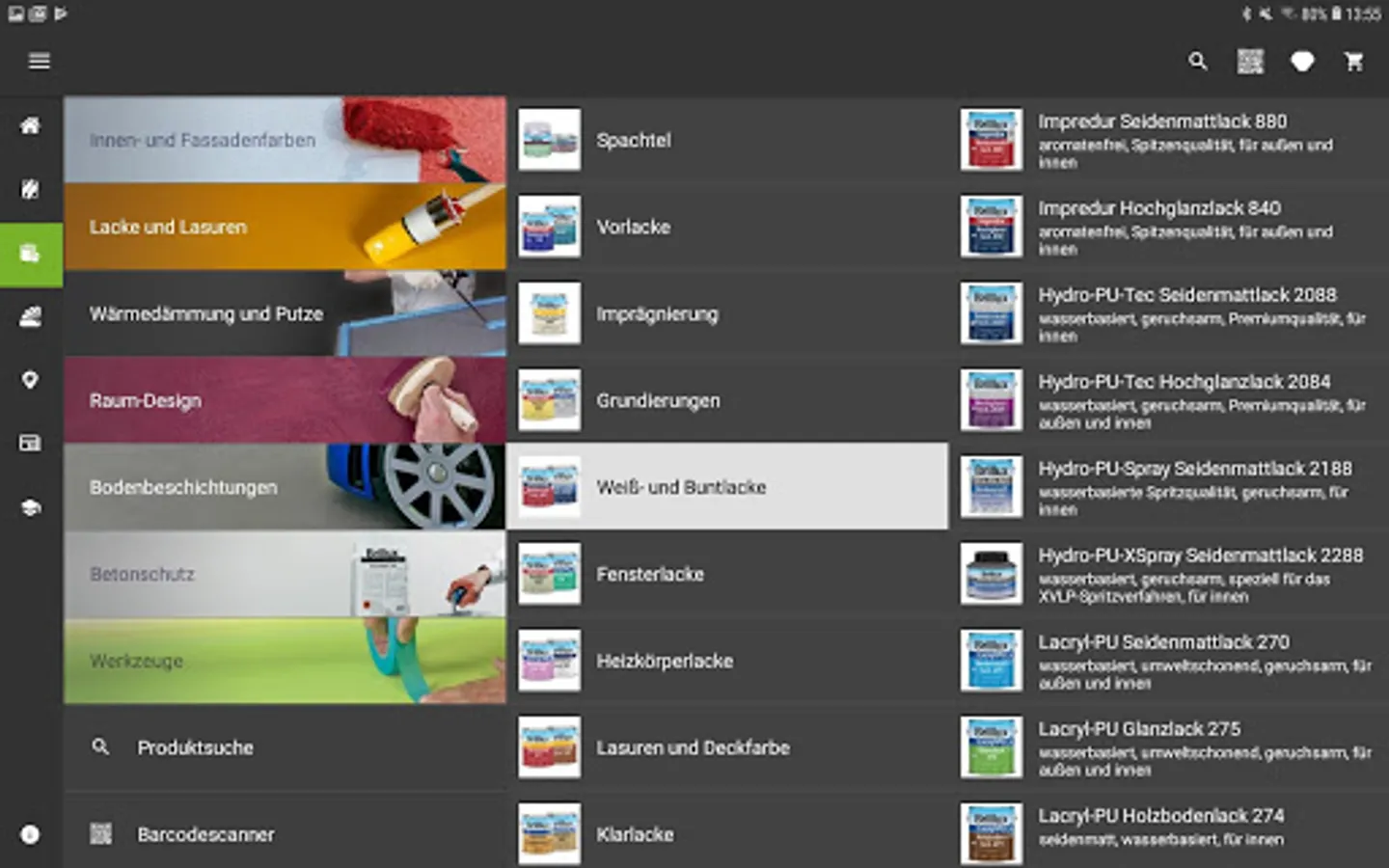Open the shopping cart
Viewport: 1389px width, 868px height.
click(1354, 62)
